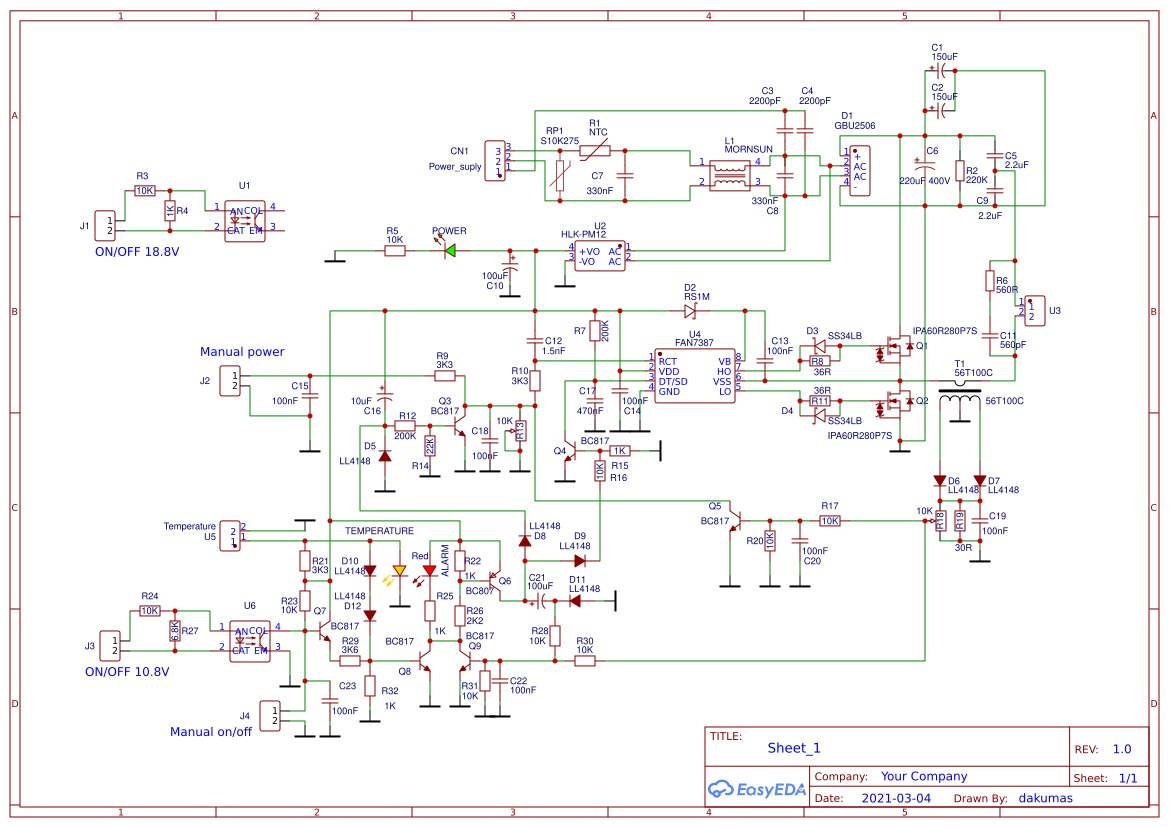Viewport: 1169px width, 827px height.
Task: Select connector CN1 labeled Power_suply
Action: [496, 163]
